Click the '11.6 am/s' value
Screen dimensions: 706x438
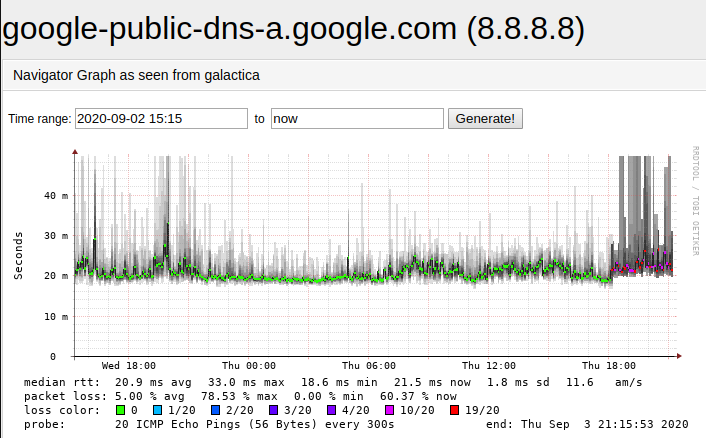[x=604, y=383]
